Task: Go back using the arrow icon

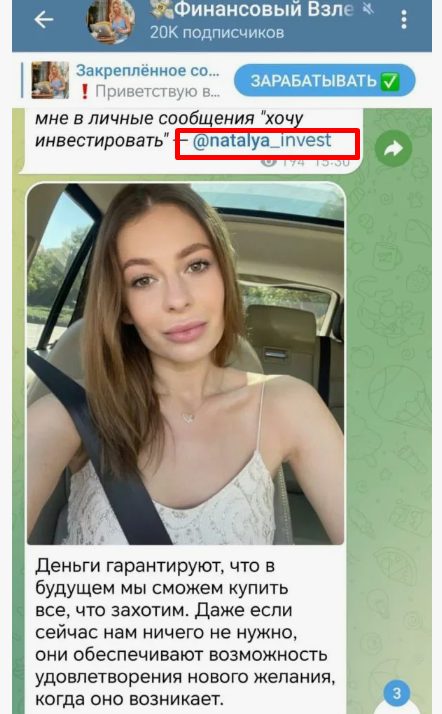Action: tap(44, 20)
